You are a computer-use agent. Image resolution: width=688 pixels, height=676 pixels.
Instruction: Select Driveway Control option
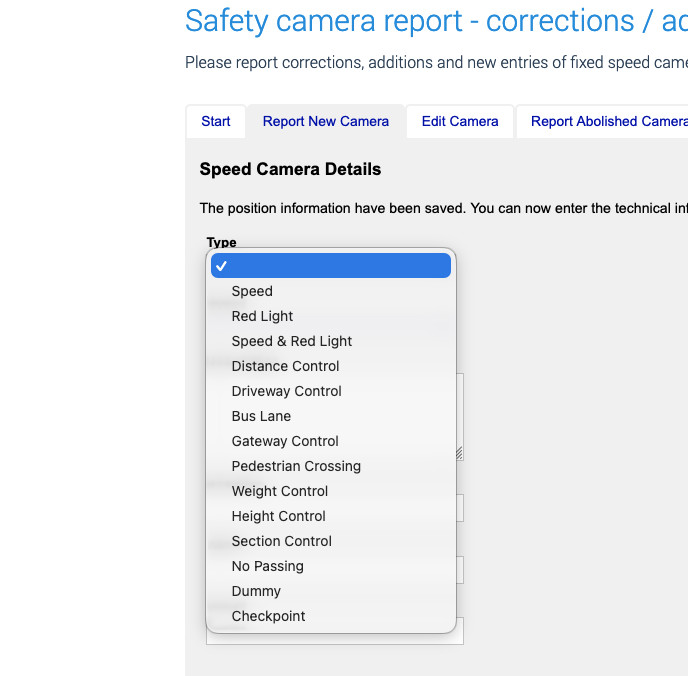point(286,391)
